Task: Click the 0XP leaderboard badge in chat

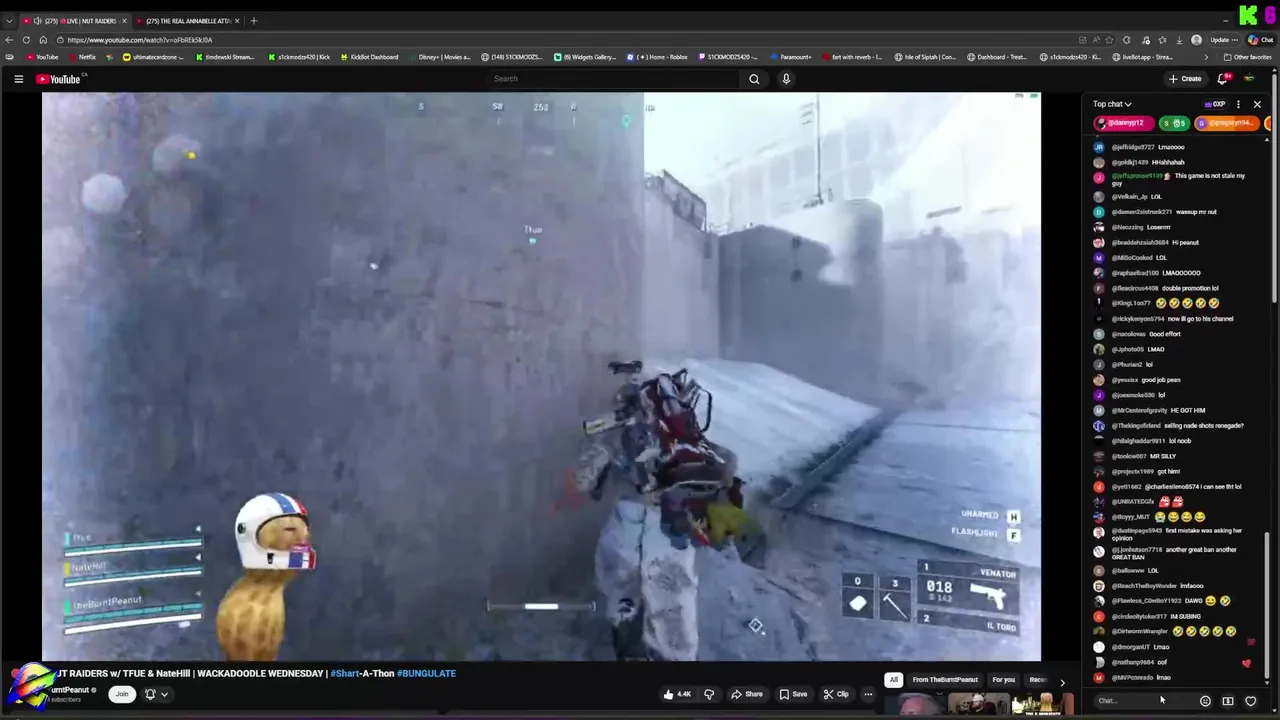Action: (1215, 104)
